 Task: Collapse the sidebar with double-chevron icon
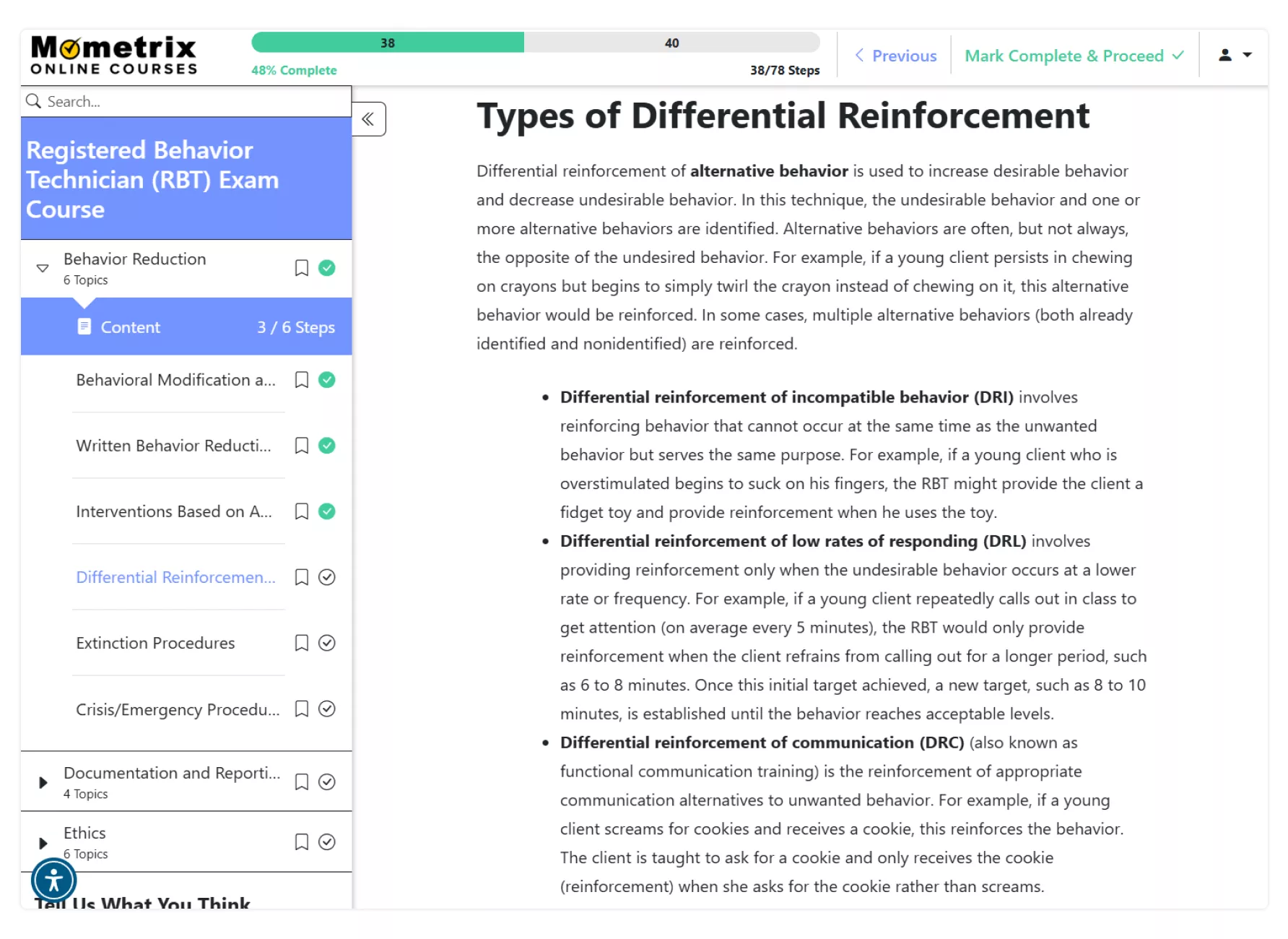point(368,119)
